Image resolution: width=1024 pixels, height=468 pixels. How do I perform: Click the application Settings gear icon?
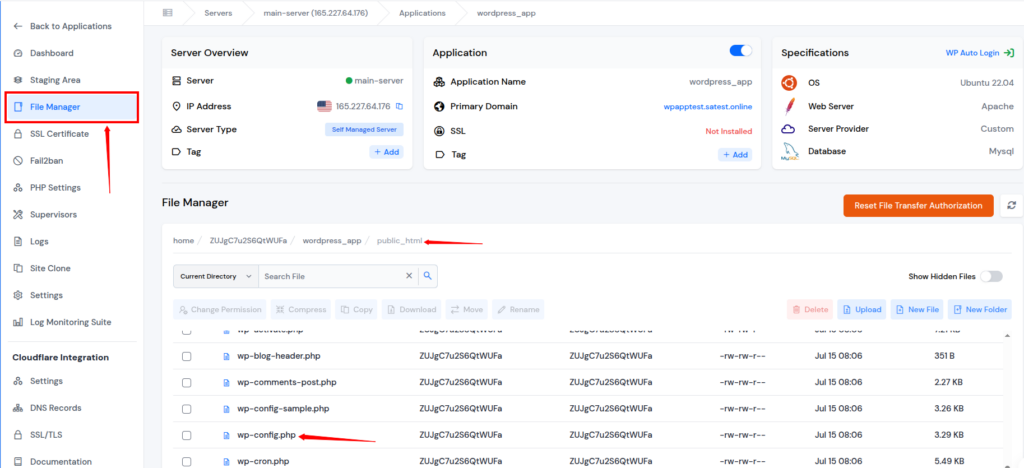pos(18,295)
